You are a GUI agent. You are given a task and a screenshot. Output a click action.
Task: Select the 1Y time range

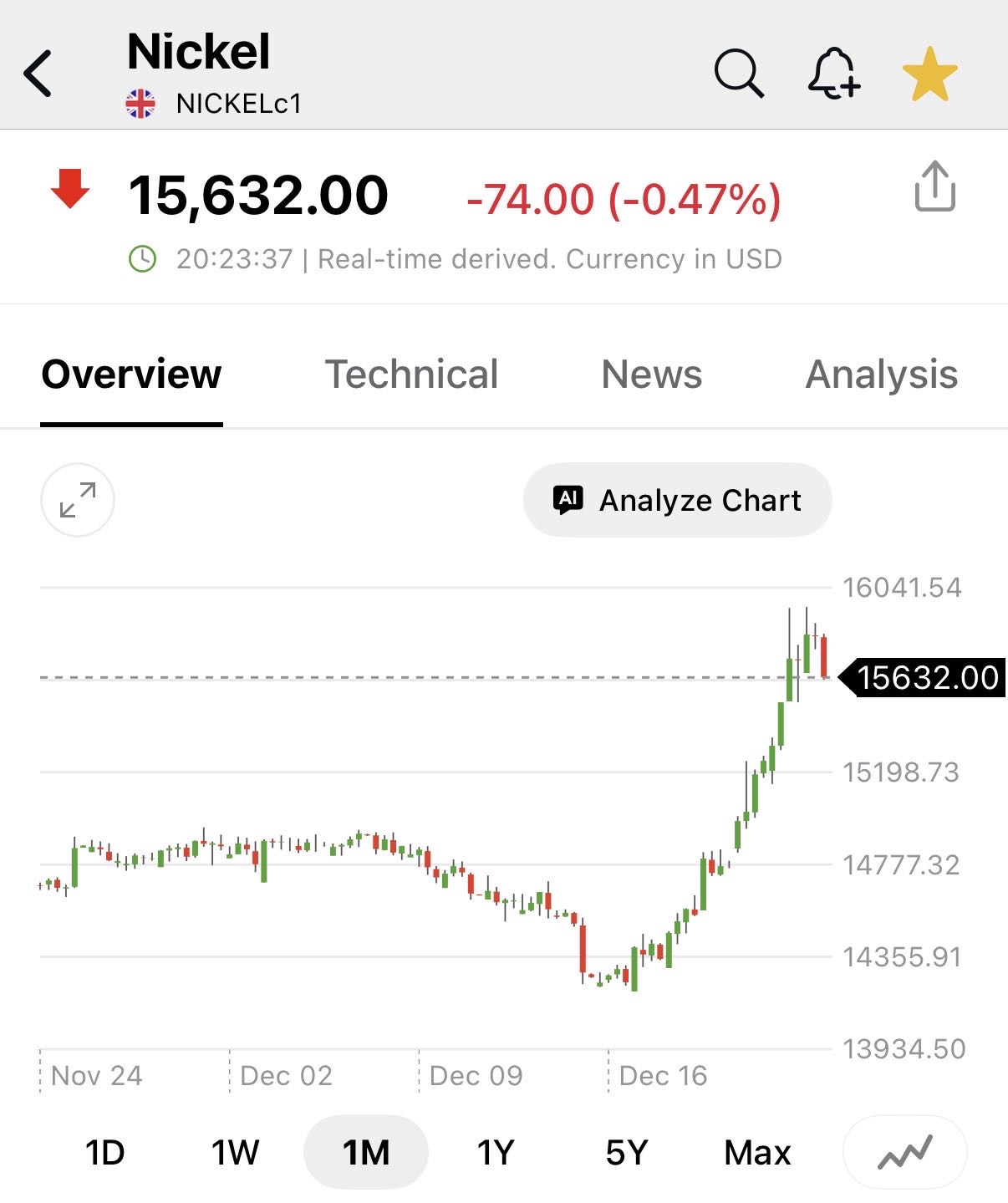click(495, 1153)
